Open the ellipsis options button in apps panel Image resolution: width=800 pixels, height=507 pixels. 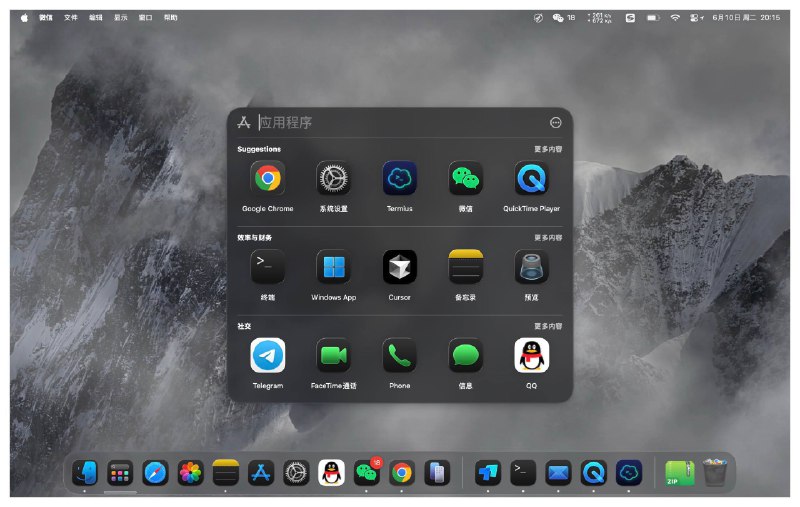tap(556, 122)
